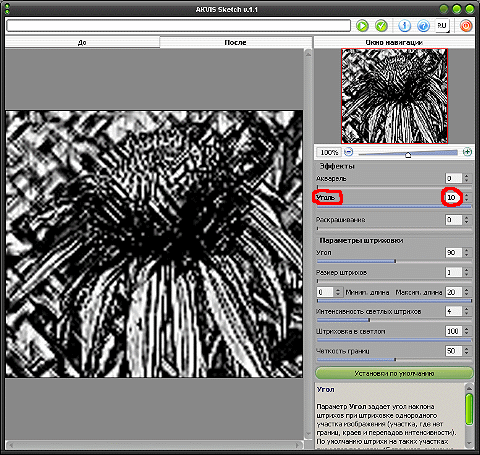
Task: Open program info with blue i icon
Action: [404, 26]
